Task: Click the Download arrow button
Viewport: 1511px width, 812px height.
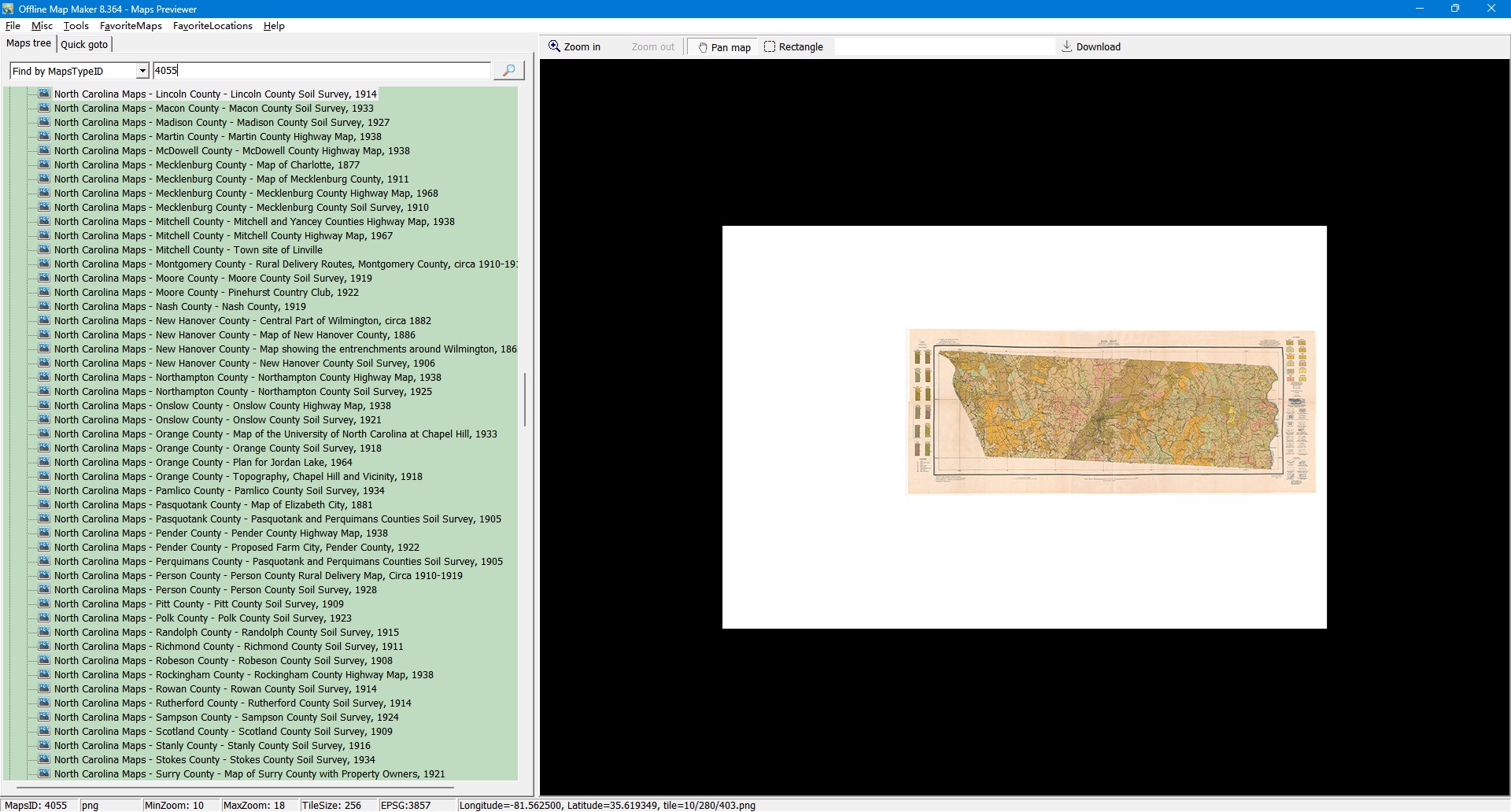Action: pos(1091,47)
